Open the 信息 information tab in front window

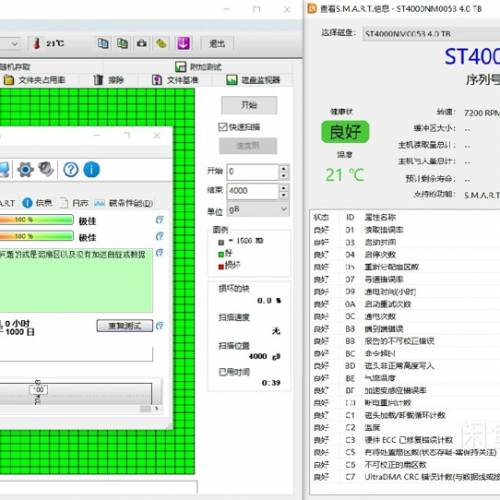tap(37, 203)
